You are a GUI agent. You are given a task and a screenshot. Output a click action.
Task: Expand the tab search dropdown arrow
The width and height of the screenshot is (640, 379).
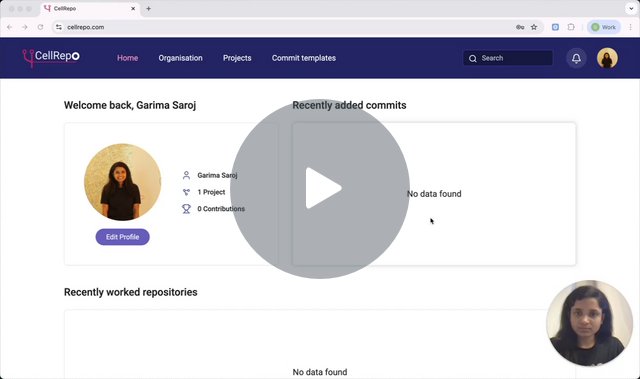[x=631, y=9]
